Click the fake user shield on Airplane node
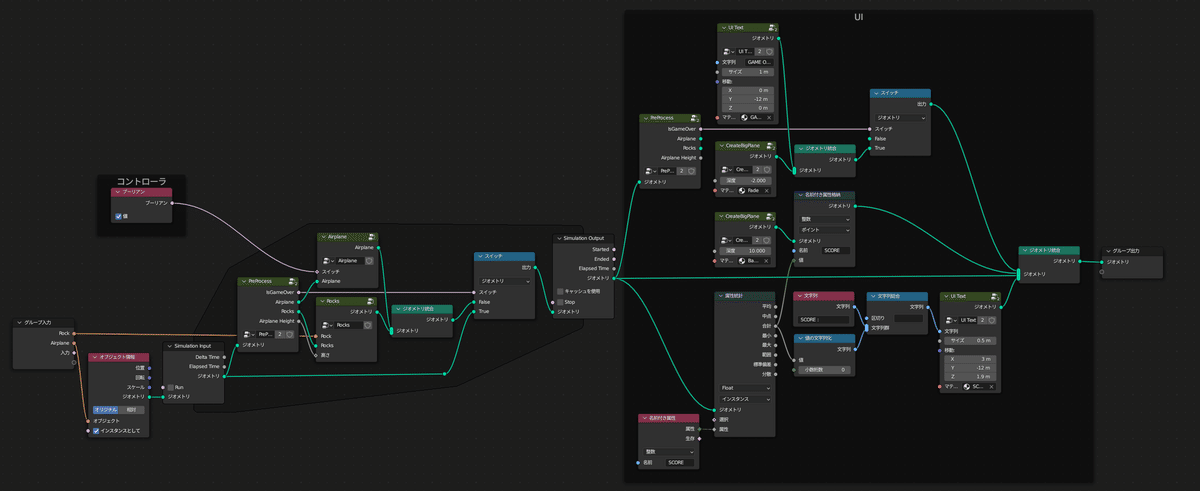Screen dimensions: 1200x491 click(369, 260)
